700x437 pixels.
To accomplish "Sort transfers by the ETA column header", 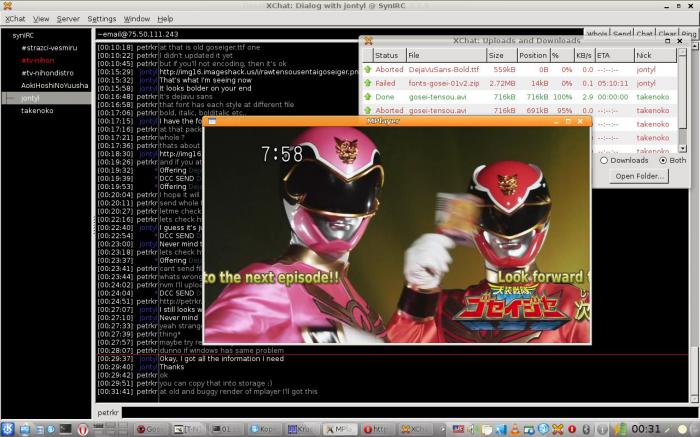I will 614,55.
